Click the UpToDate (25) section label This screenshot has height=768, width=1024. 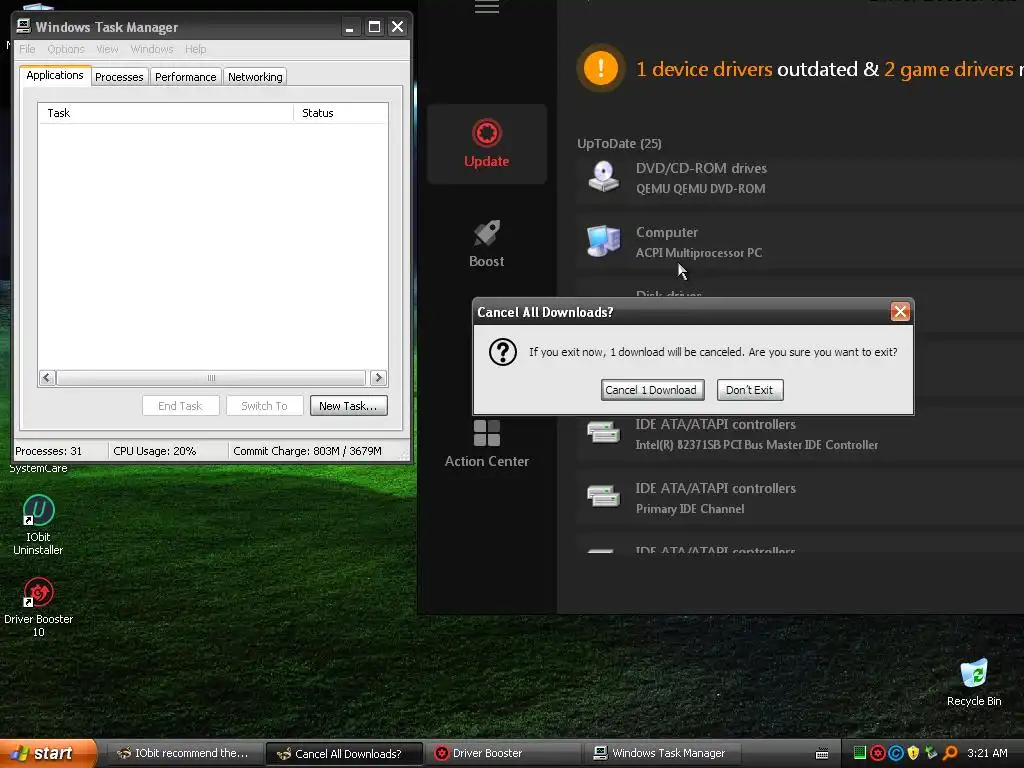619,143
